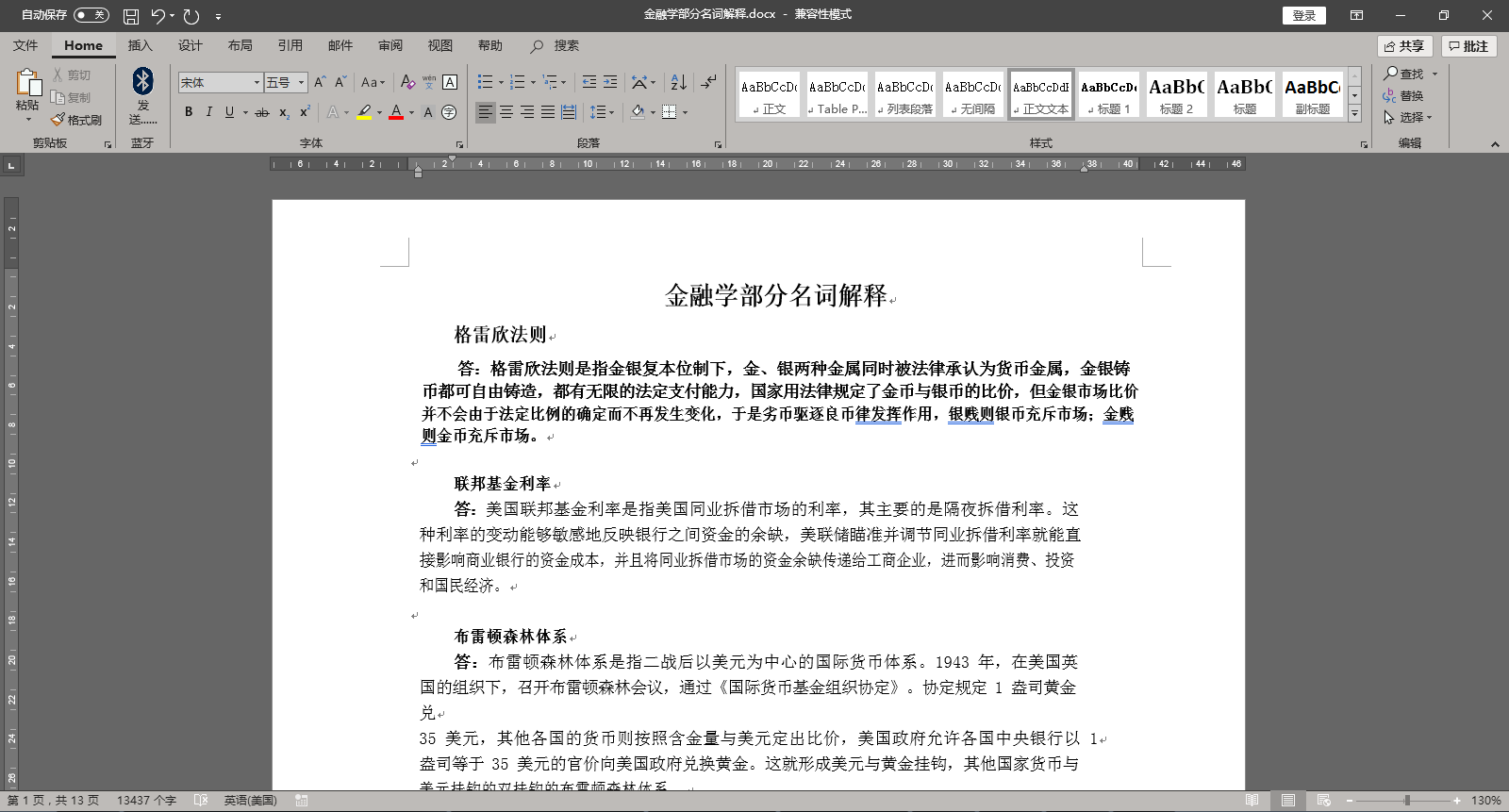Open the text effects (outlined A) tool

(x=333, y=112)
